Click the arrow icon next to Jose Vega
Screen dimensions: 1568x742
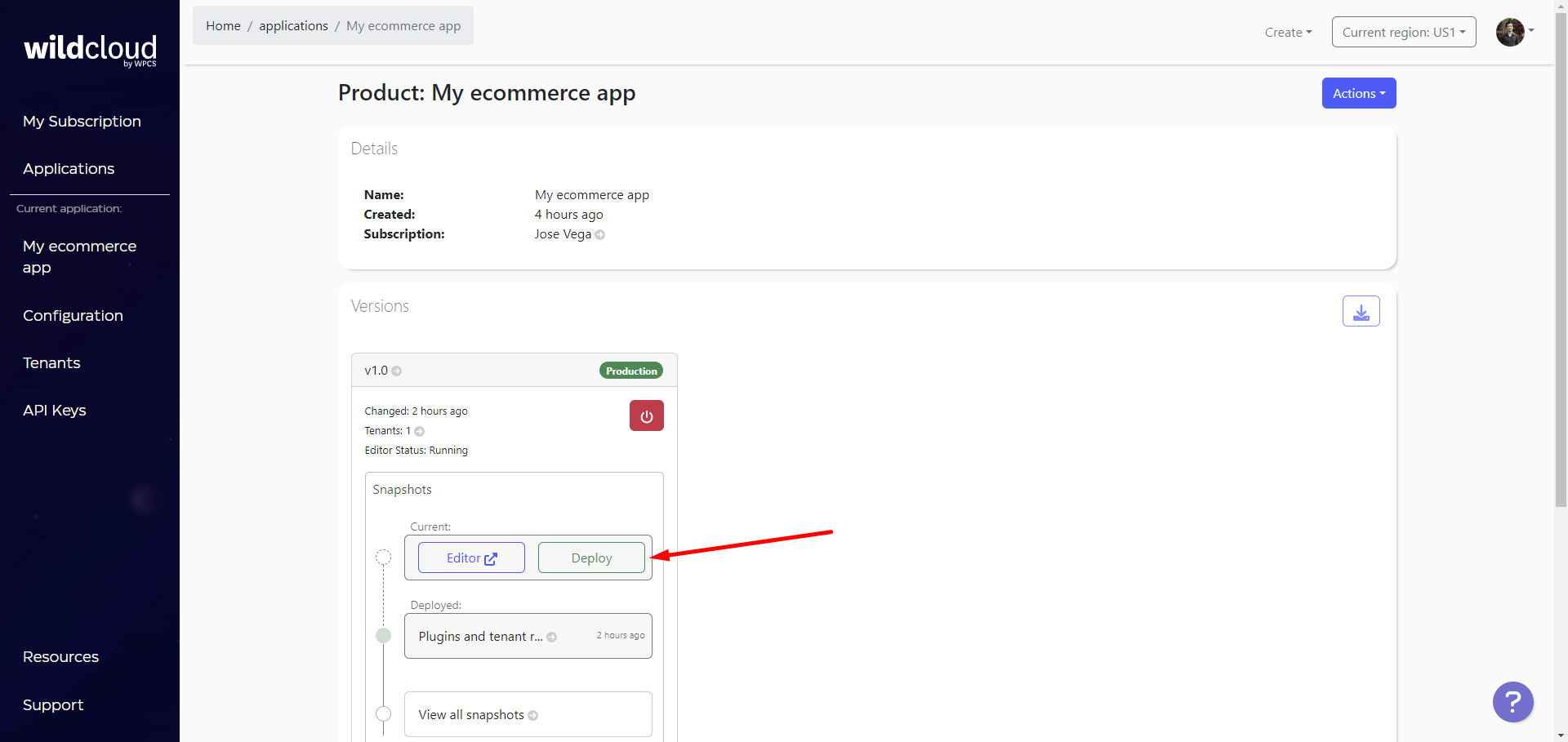[x=599, y=235]
